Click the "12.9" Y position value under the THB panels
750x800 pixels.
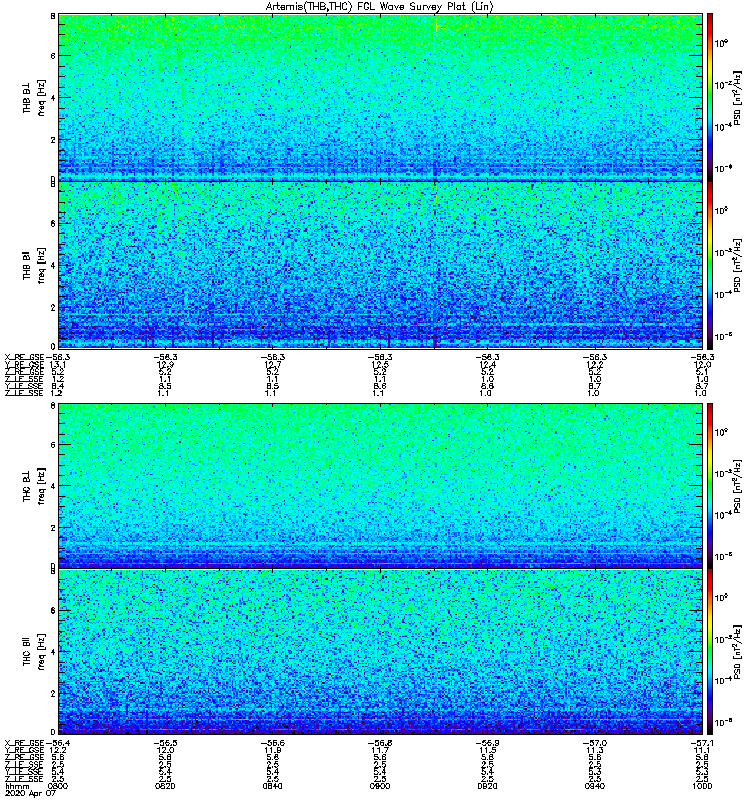pos(165,364)
